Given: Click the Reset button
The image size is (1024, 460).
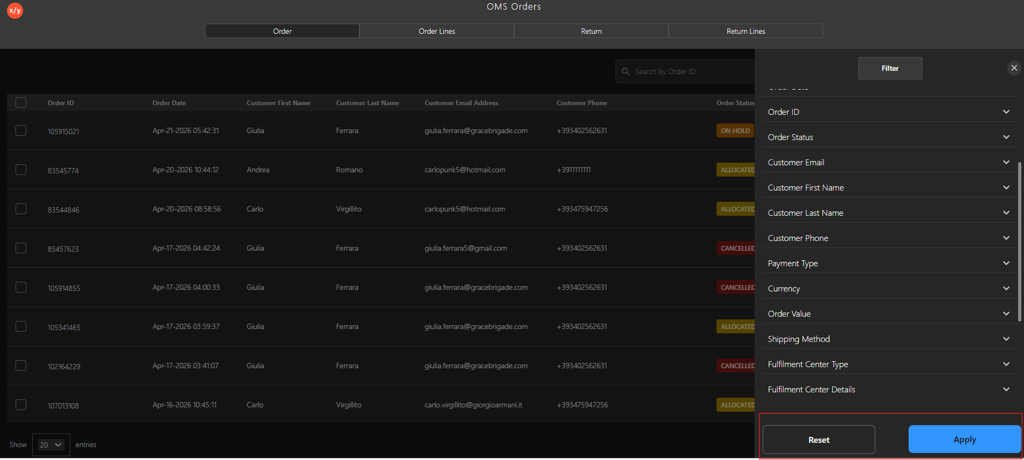Looking at the screenshot, I should pos(819,440).
